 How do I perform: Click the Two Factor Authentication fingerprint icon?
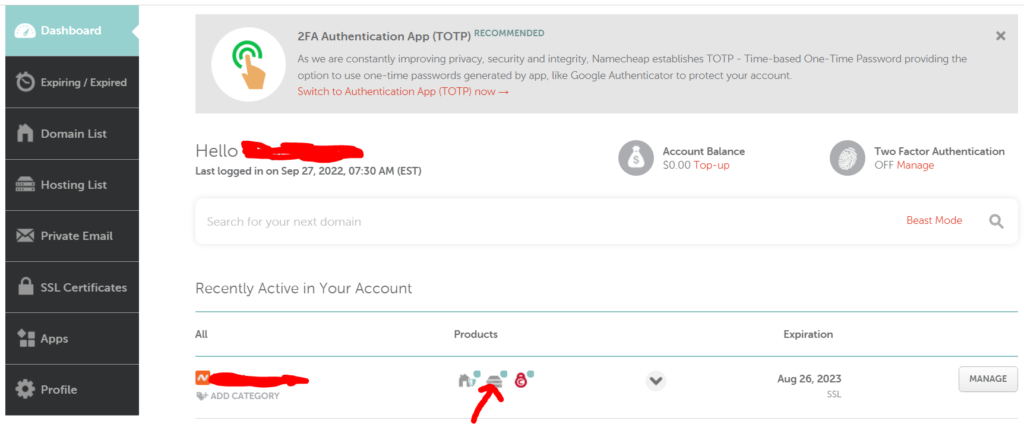(x=847, y=158)
